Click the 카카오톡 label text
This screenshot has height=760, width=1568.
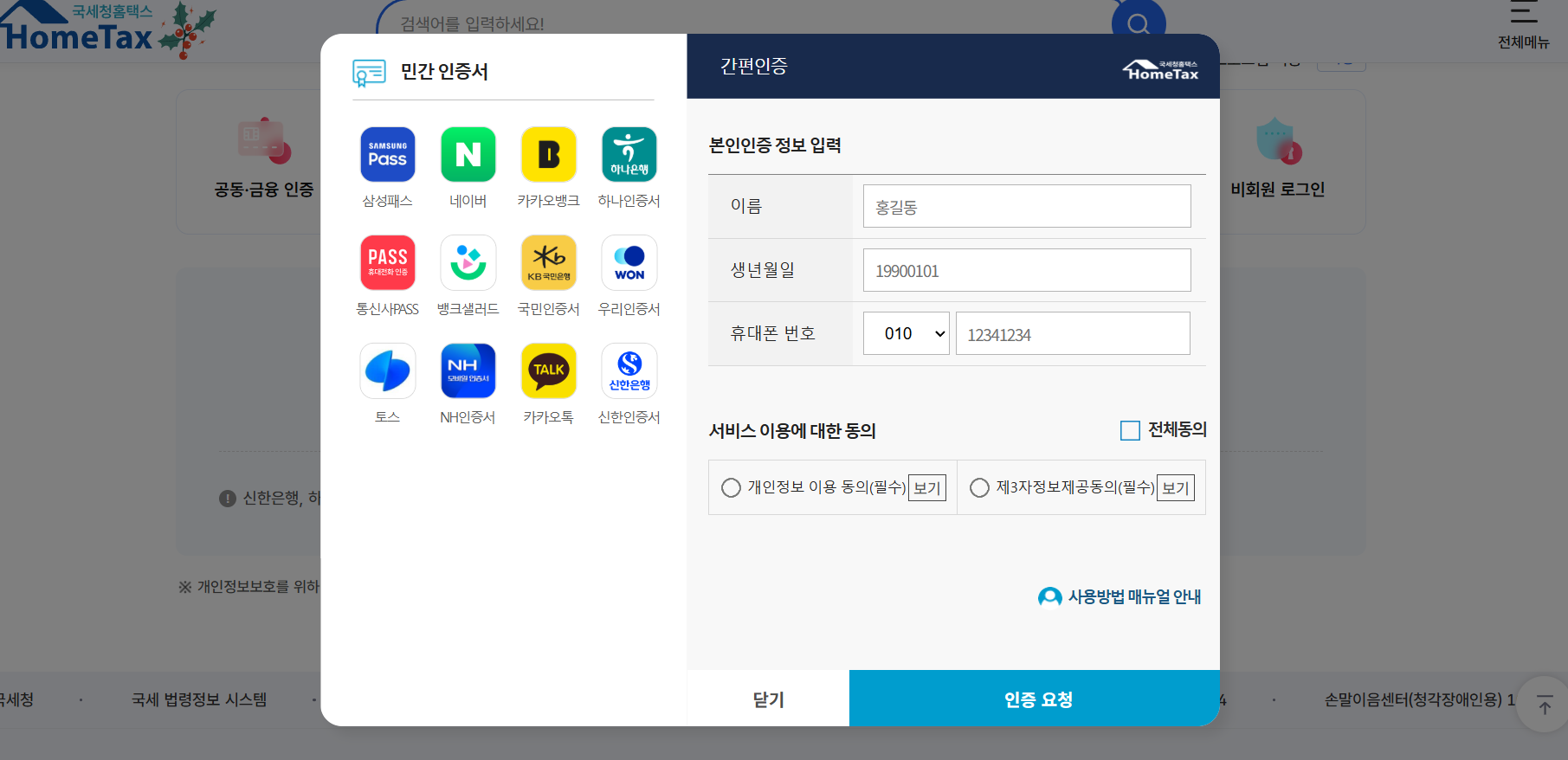tap(548, 417)
